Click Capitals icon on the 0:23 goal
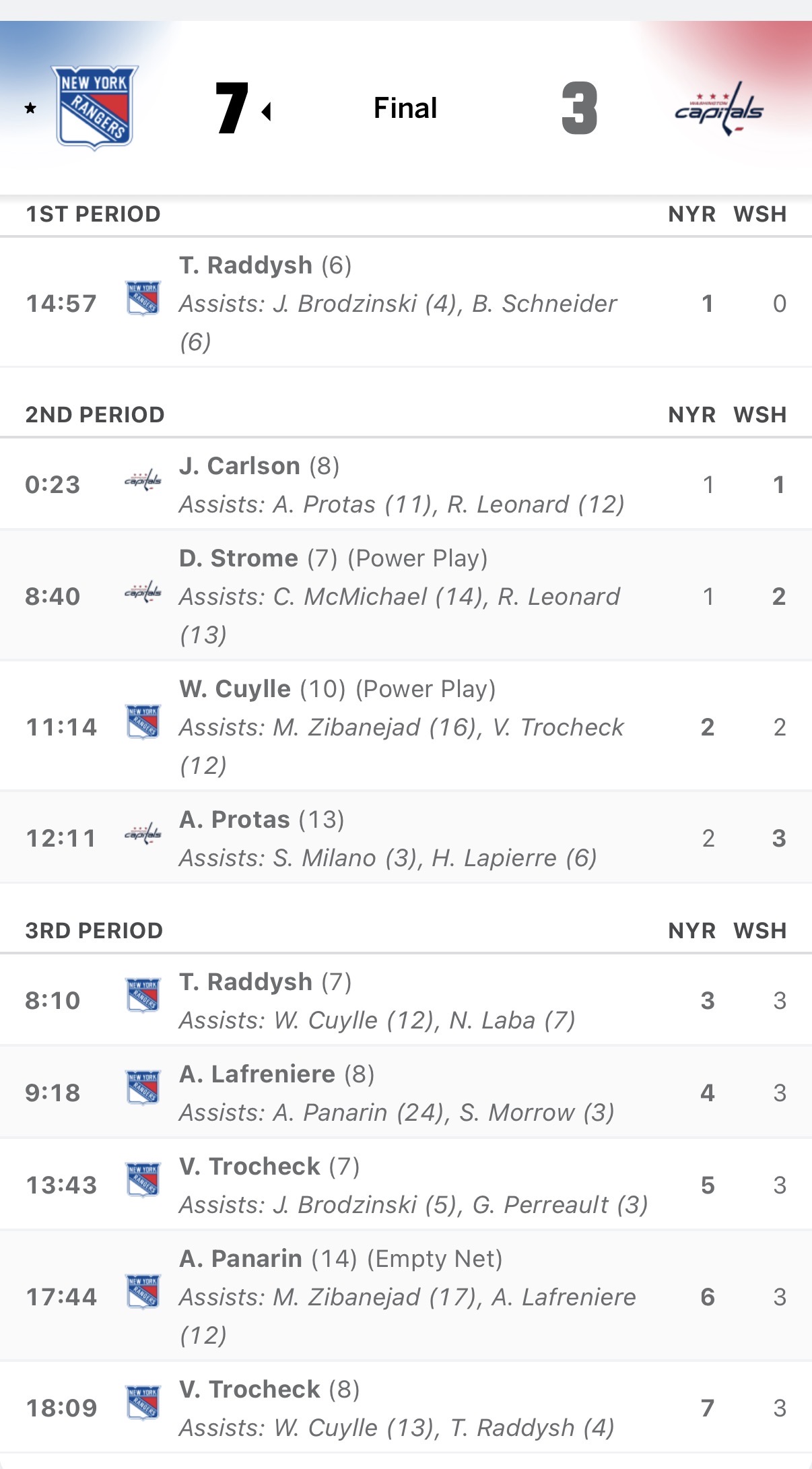 pyautogui.click(x=143, y=481)
